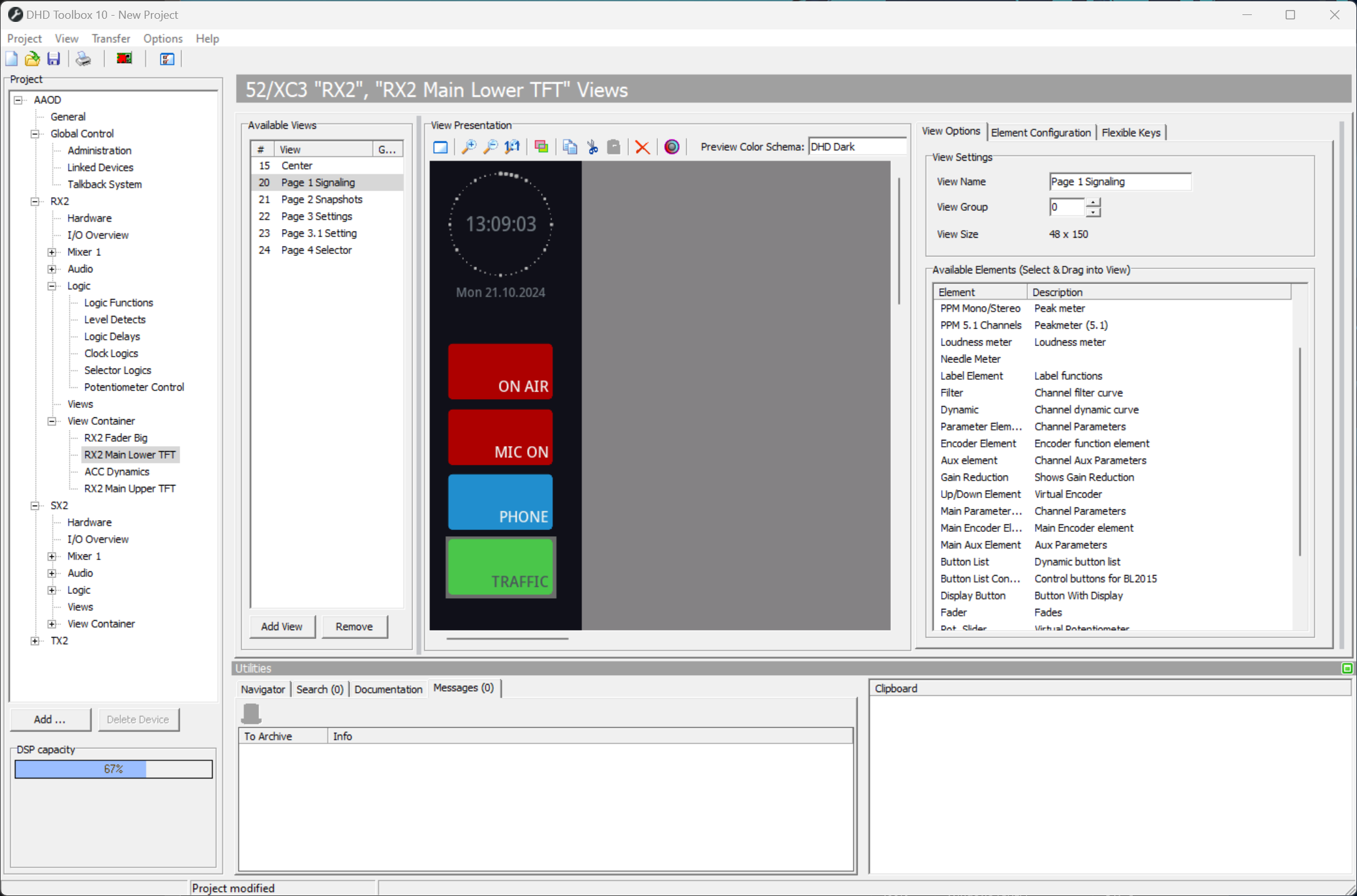Expand the Mixer 1 node under SX2
Viewport: 1357px width, 896px height.
[x=51, y=556]
